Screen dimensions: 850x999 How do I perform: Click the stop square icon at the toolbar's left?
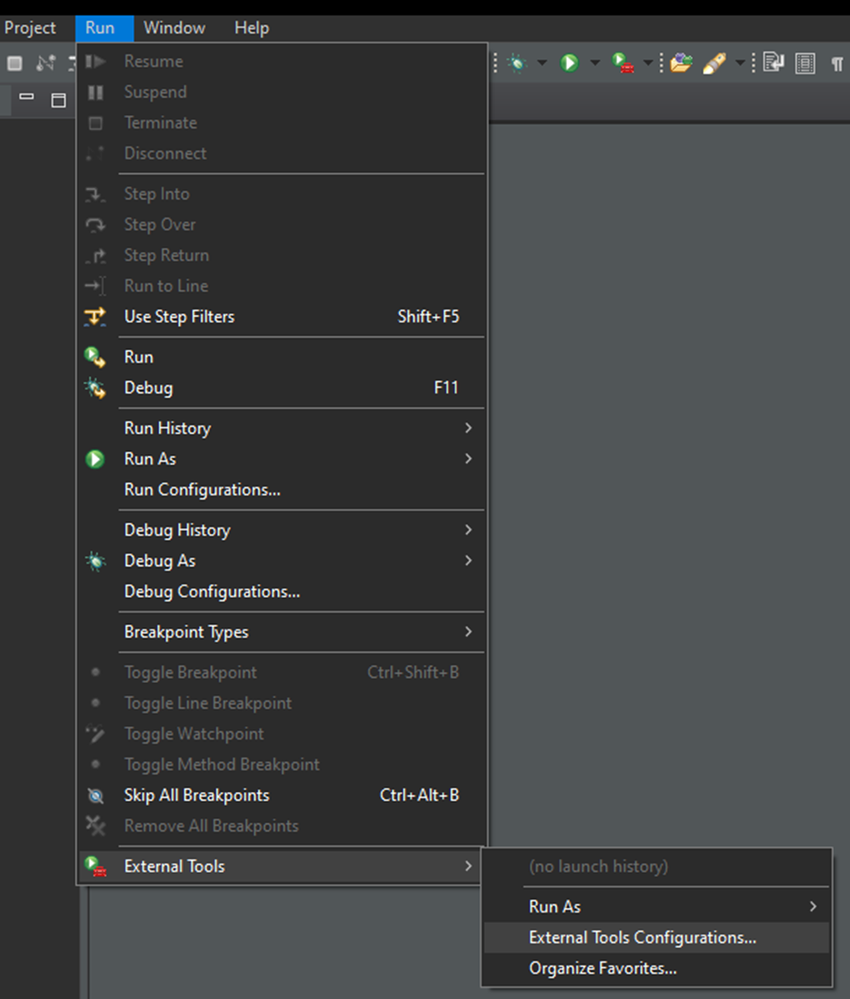point(15,63)
